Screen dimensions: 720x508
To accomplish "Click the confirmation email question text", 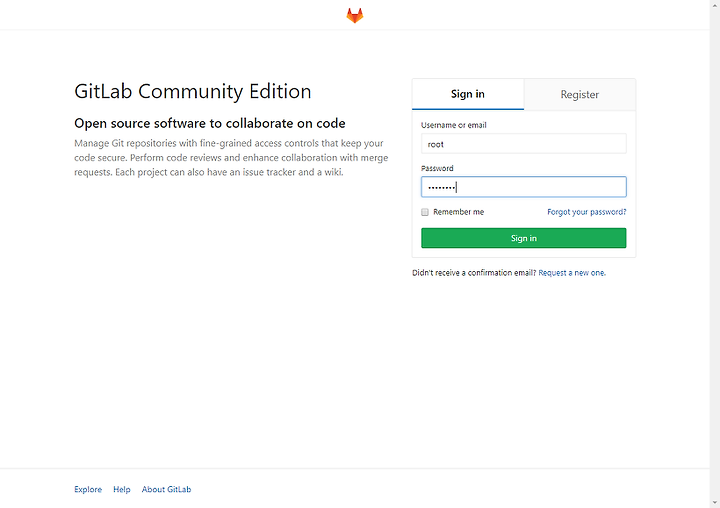I will pos(474,273).
